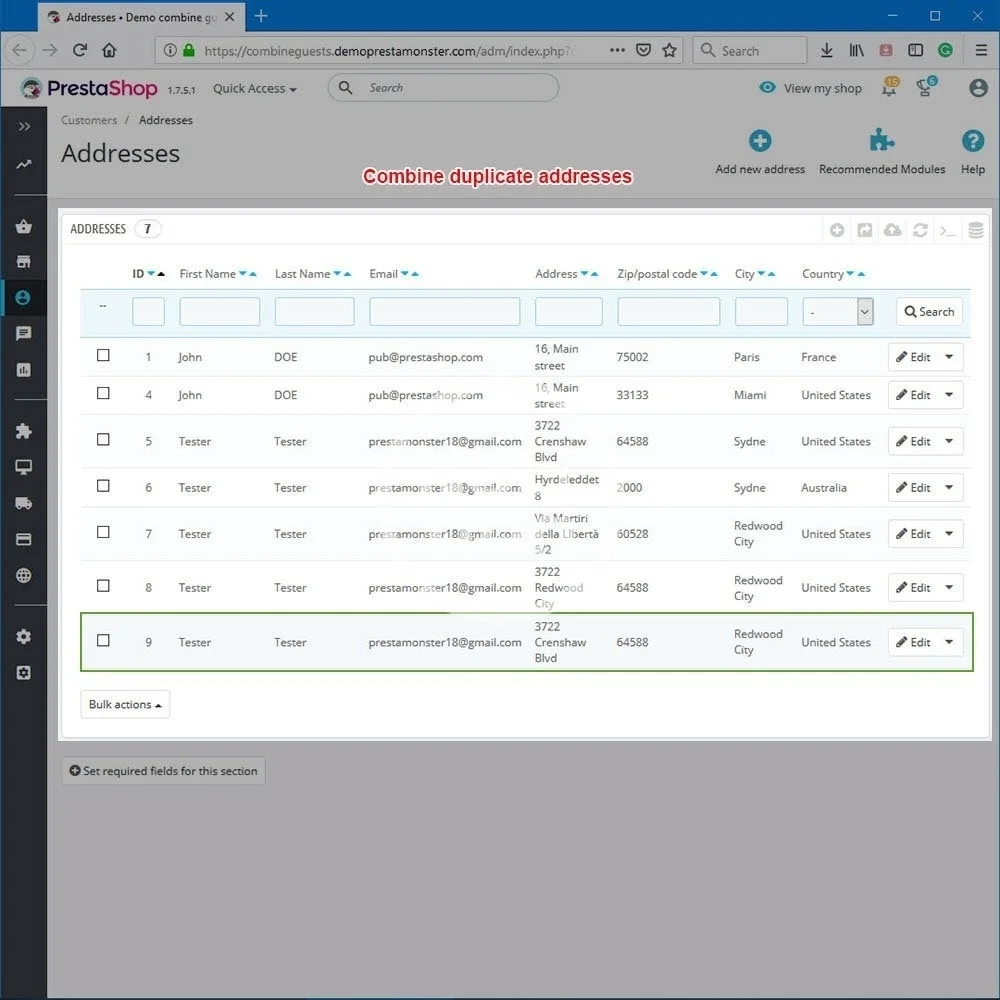Select the checkbox for address ID 1
This screenshot has width=1000, height=1000.
click(103, 355)
